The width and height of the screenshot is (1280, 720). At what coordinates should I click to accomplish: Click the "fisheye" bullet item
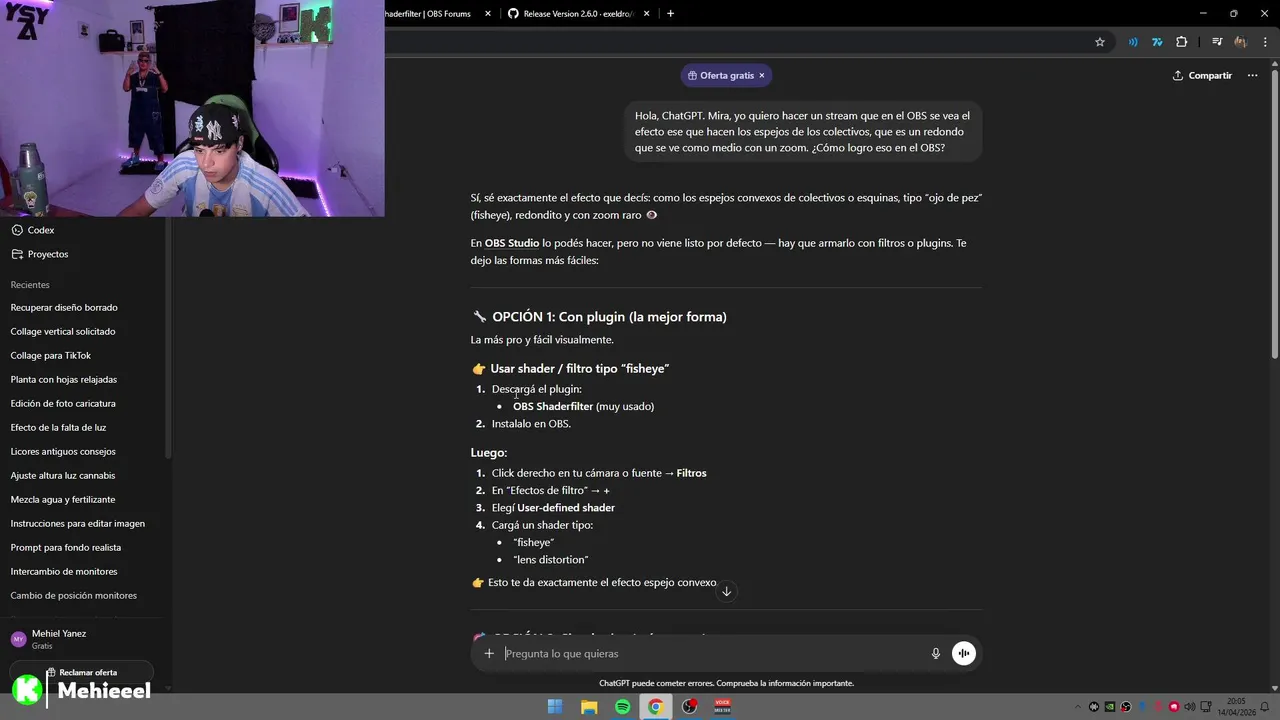click(x=533, y=542)
